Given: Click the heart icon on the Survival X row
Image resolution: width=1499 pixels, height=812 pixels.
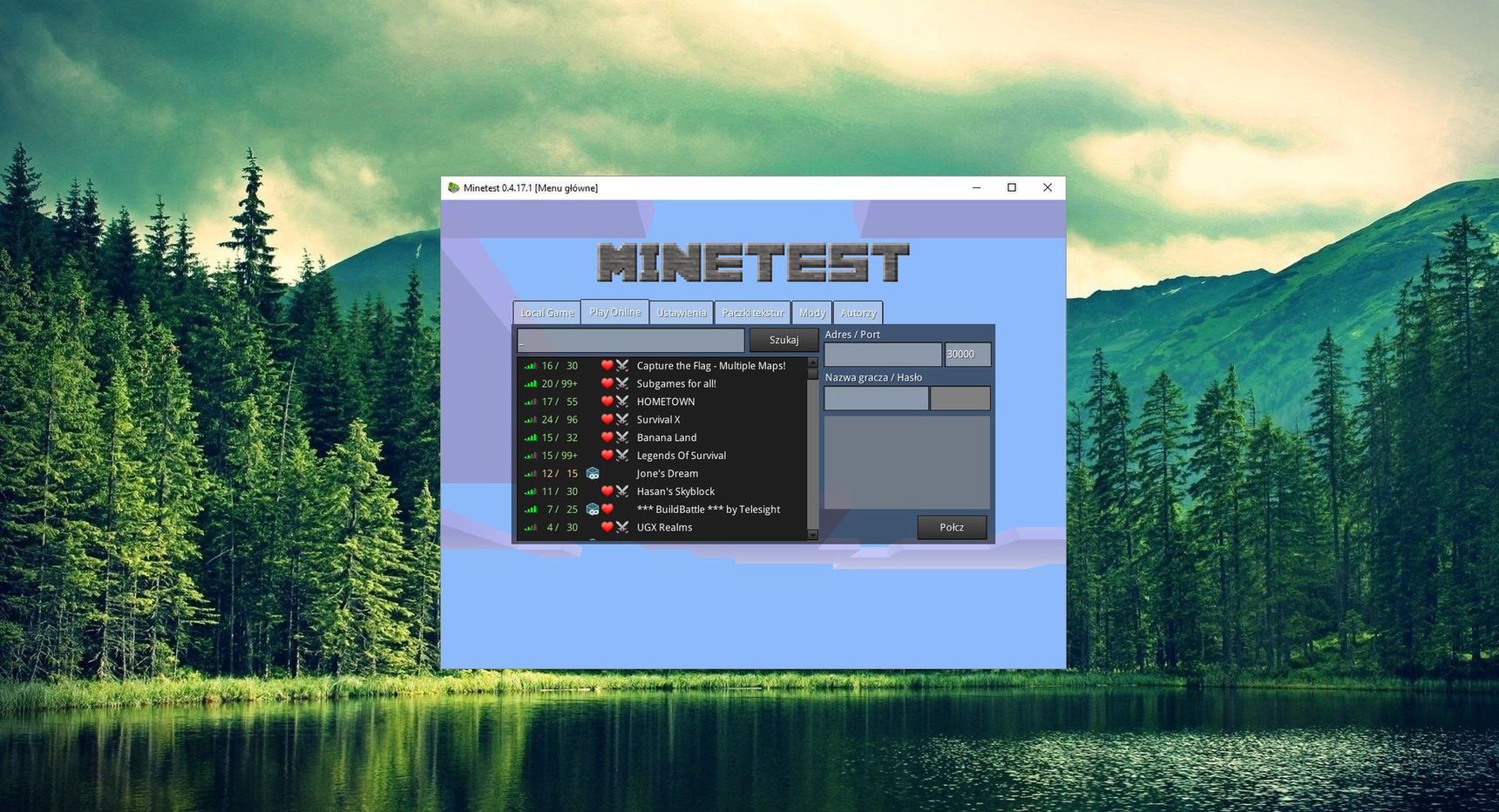Looking at the screenshot, I should click(607, 419).
